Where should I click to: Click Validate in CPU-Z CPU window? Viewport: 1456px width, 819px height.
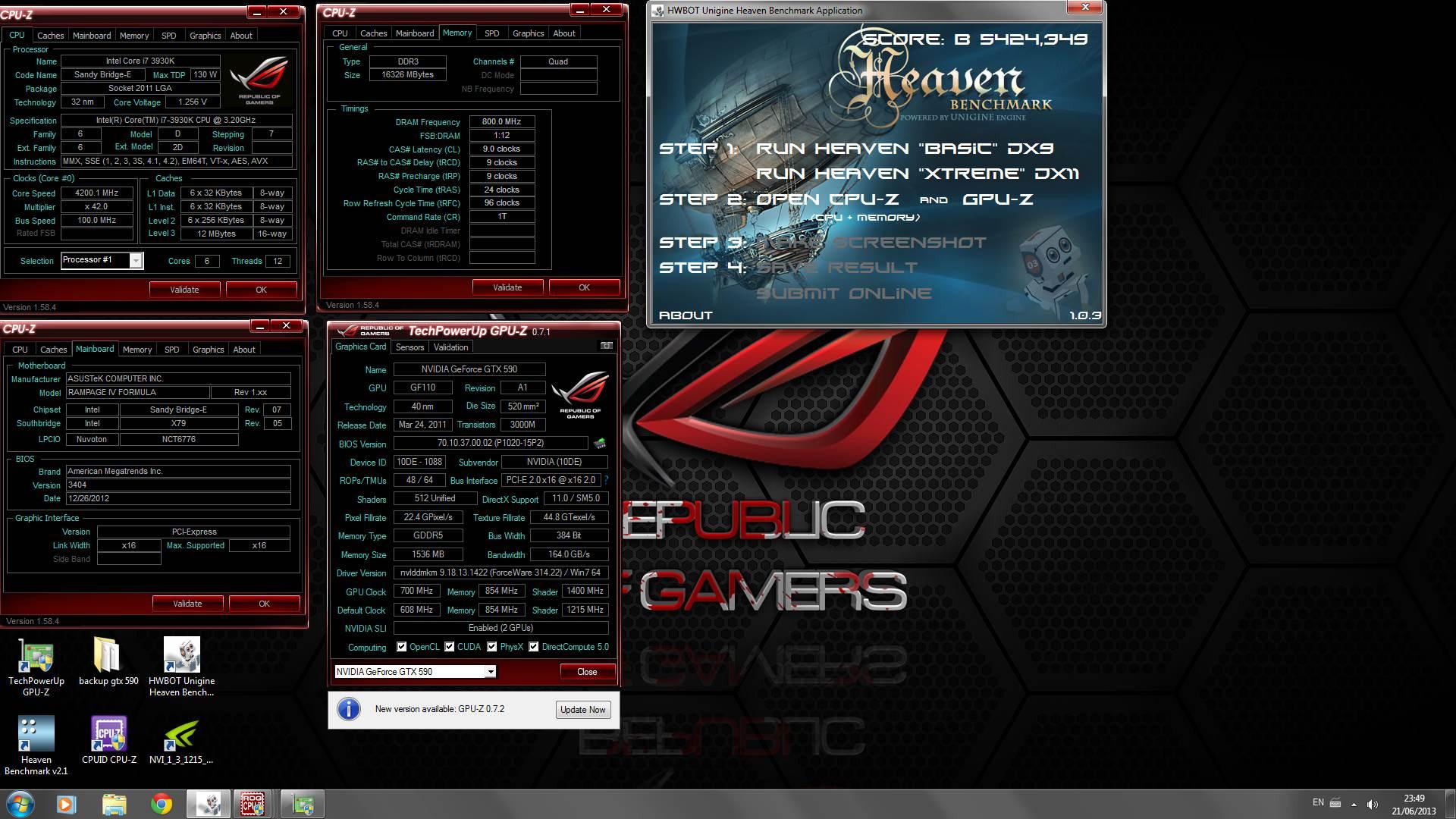coord(184,290)
